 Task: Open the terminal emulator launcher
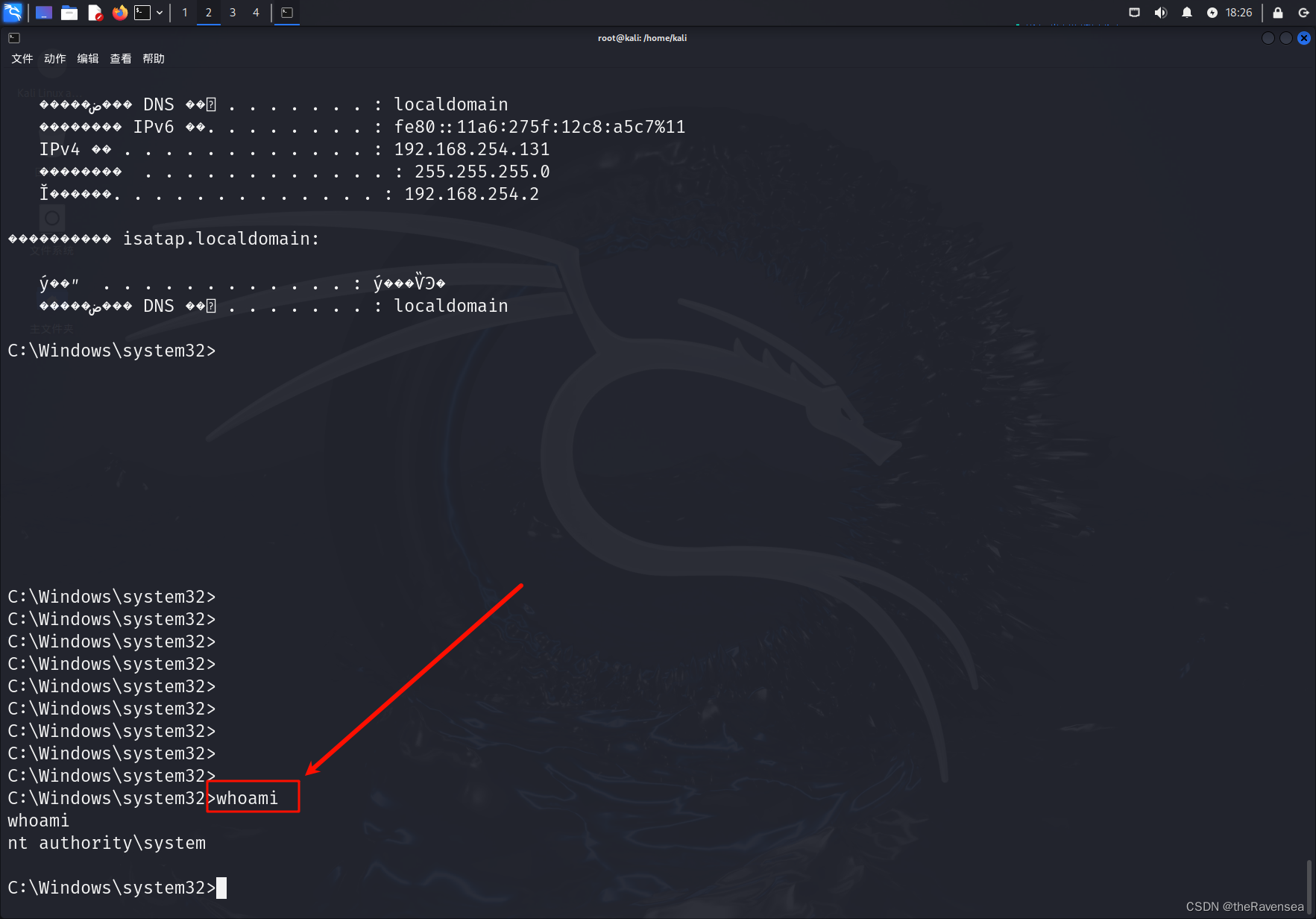pyautogui.click(x=142, y=13)
